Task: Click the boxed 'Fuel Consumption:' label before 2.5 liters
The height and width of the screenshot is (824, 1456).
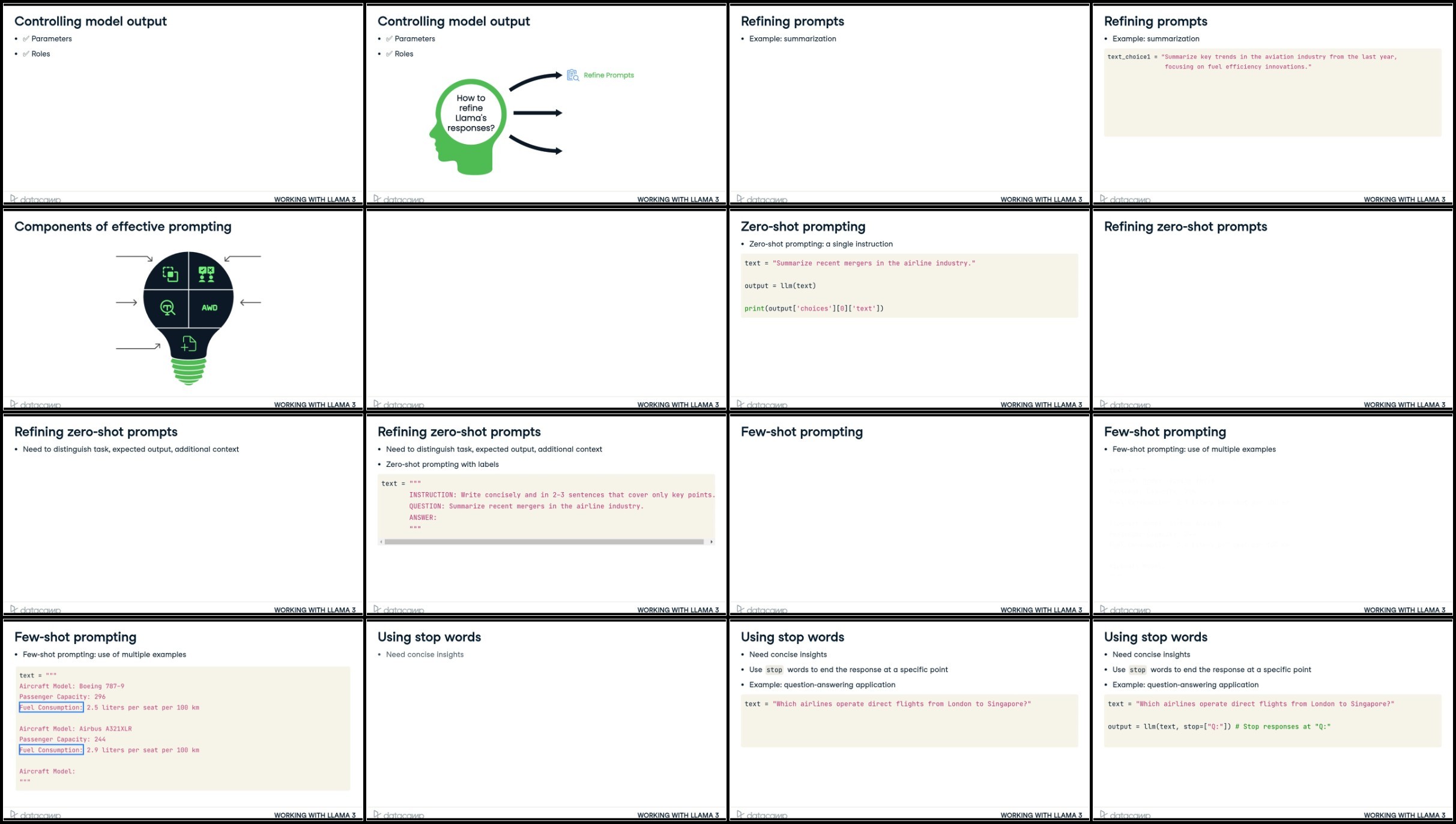Action: (51, 708)
